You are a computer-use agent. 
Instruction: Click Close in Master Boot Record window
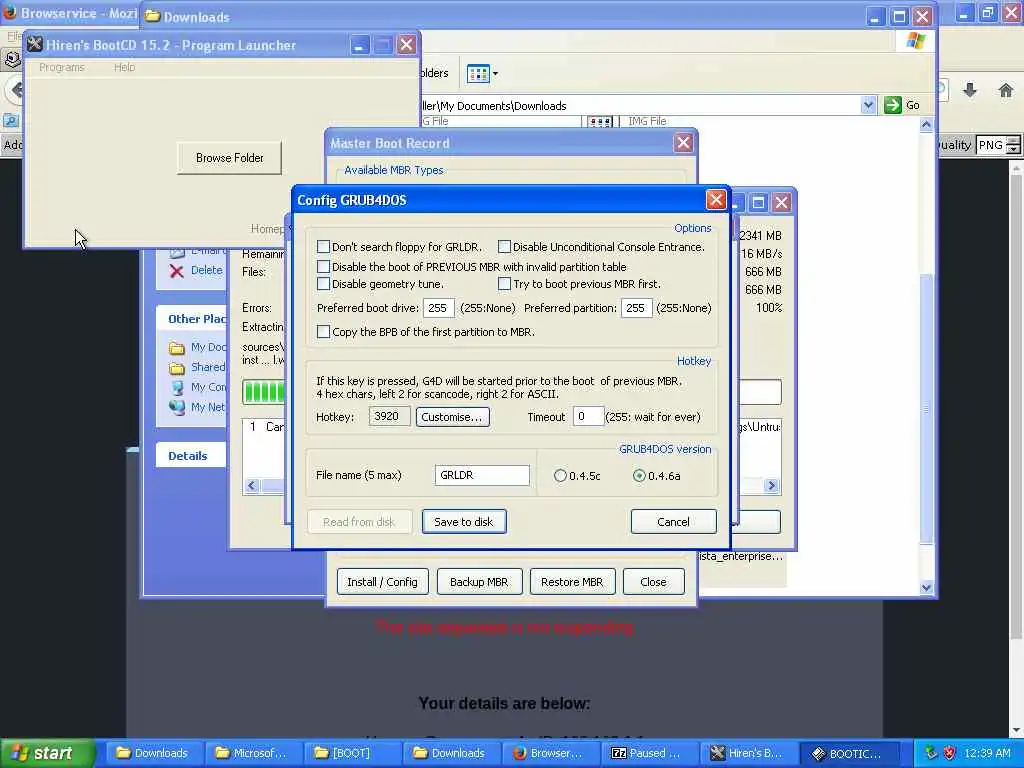(653, 582)
